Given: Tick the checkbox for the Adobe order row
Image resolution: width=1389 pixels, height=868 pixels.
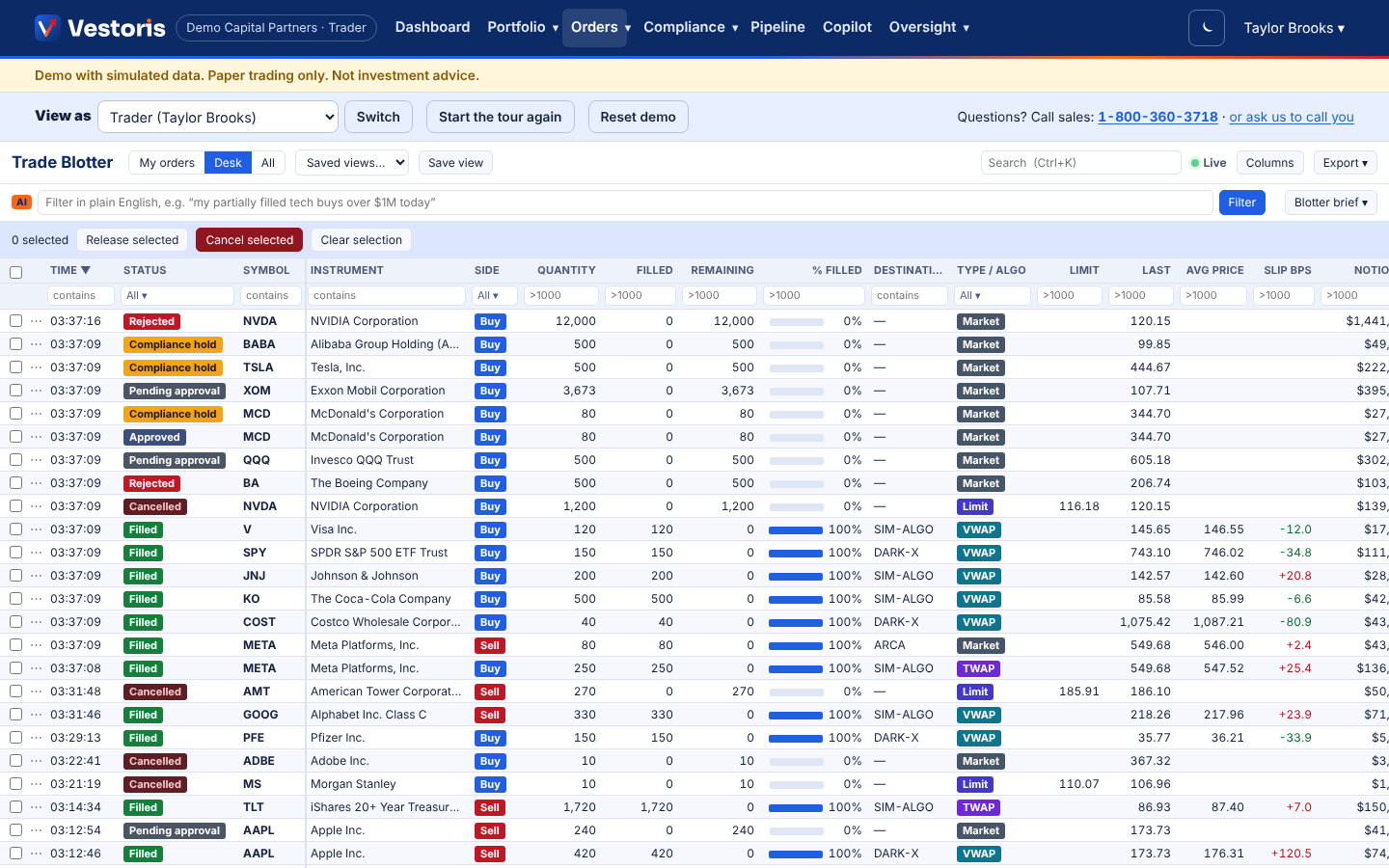Looking at the screenshot, I should 15,761.
